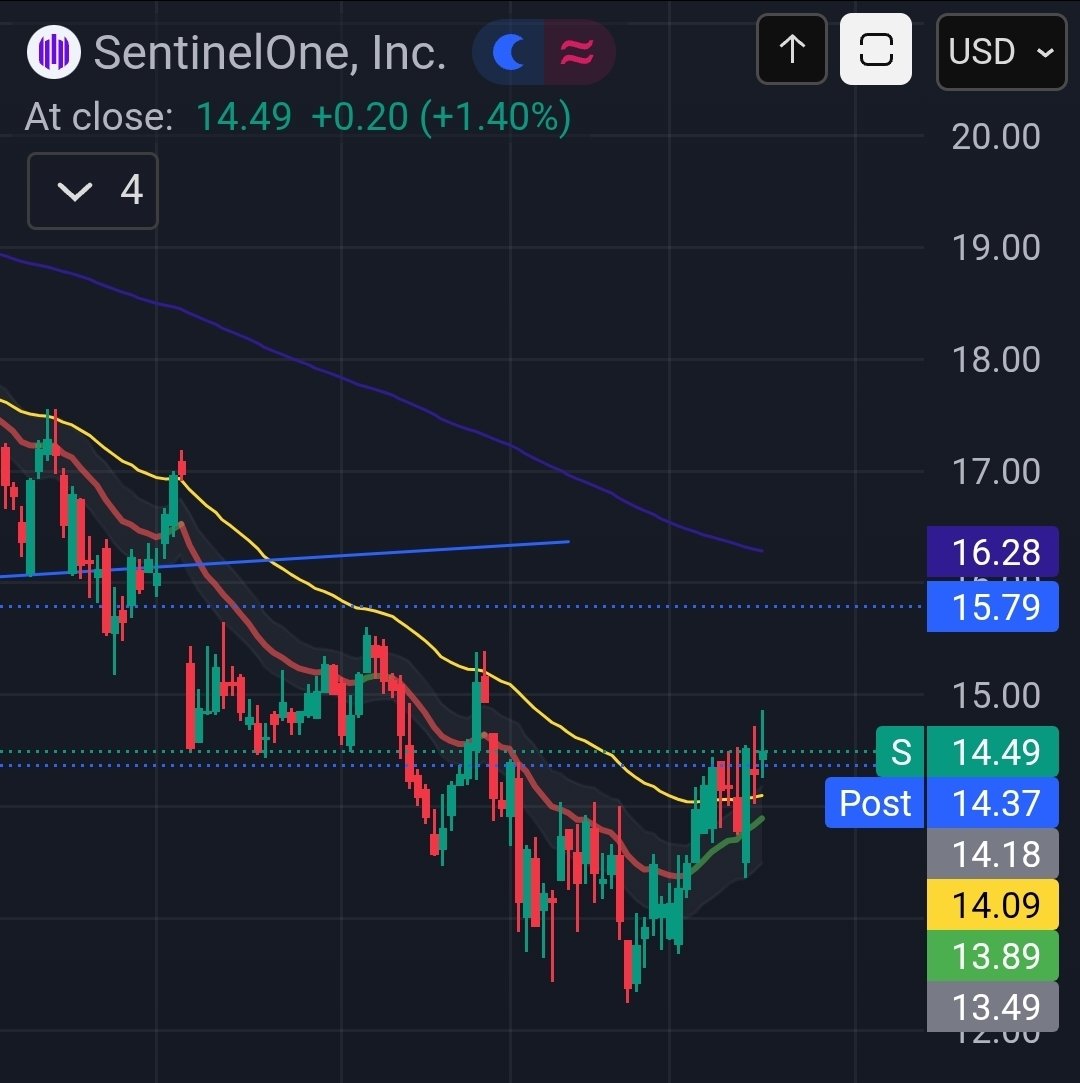Expand the collapsed indicators legend showing 4
Viewport: 1080px width, 1083px height.
pos(93,191)
